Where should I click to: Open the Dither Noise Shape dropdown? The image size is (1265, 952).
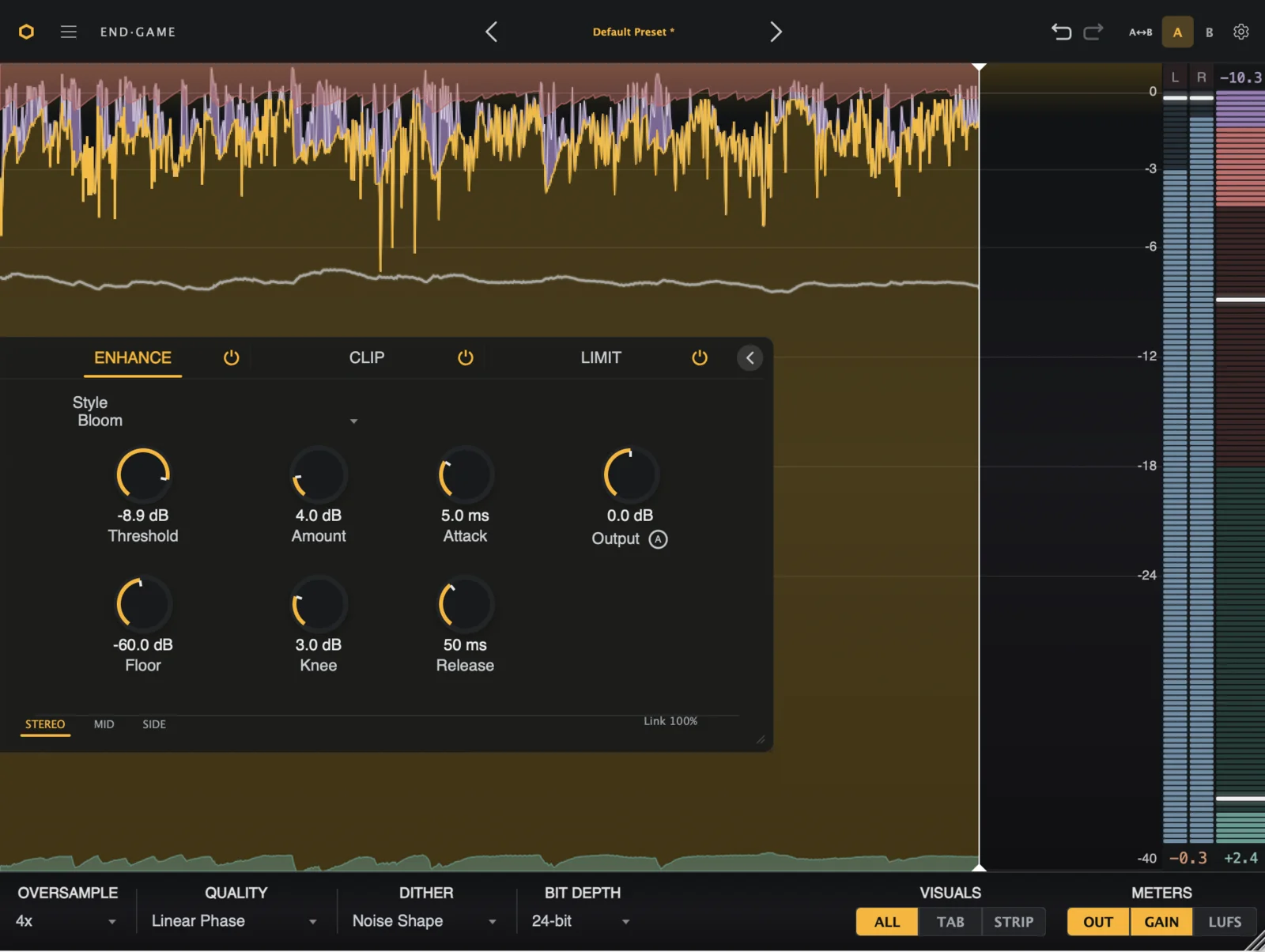tap(425, 921)
